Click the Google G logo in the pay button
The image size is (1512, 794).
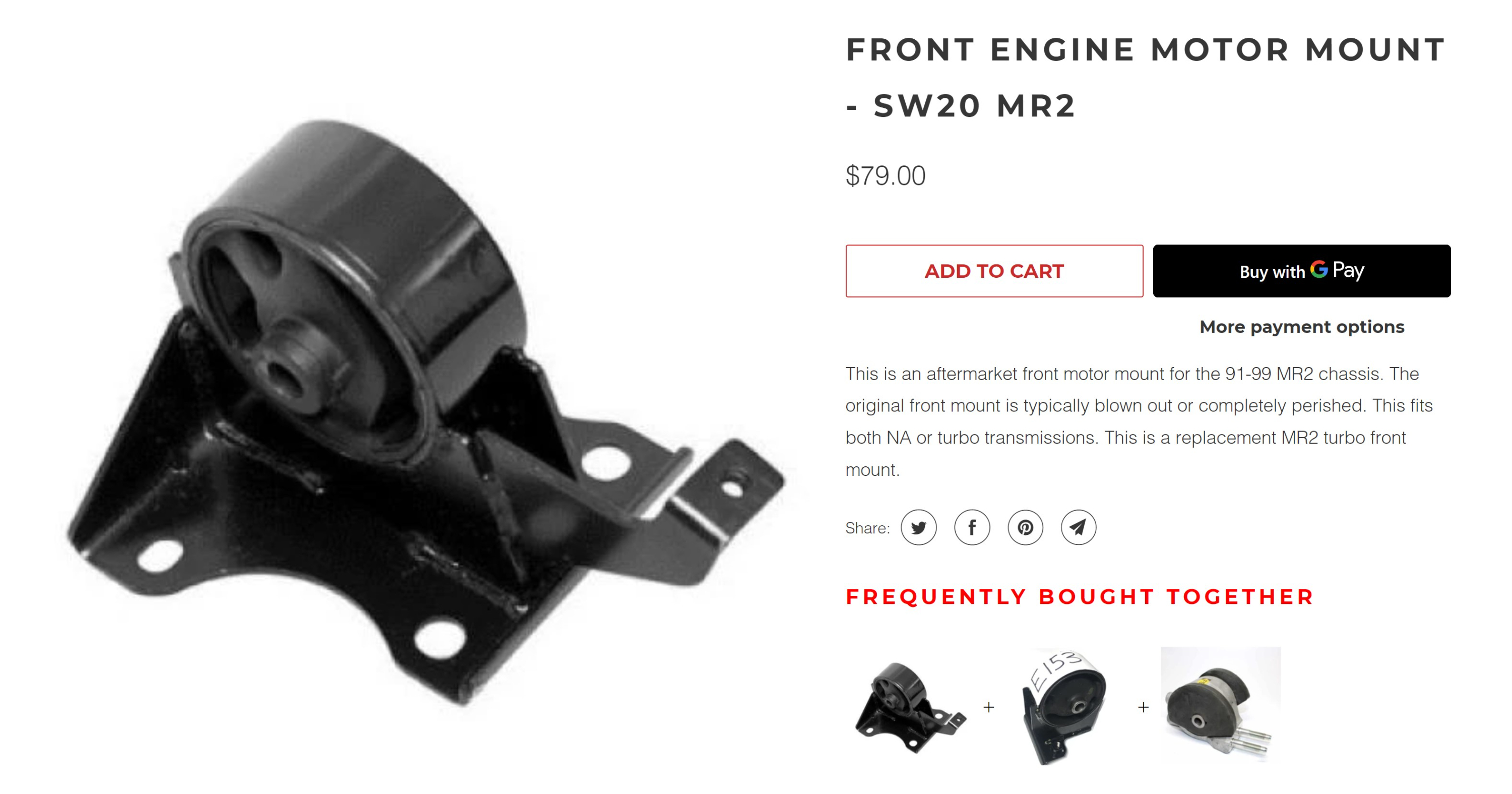click(x=1319, y=270)
